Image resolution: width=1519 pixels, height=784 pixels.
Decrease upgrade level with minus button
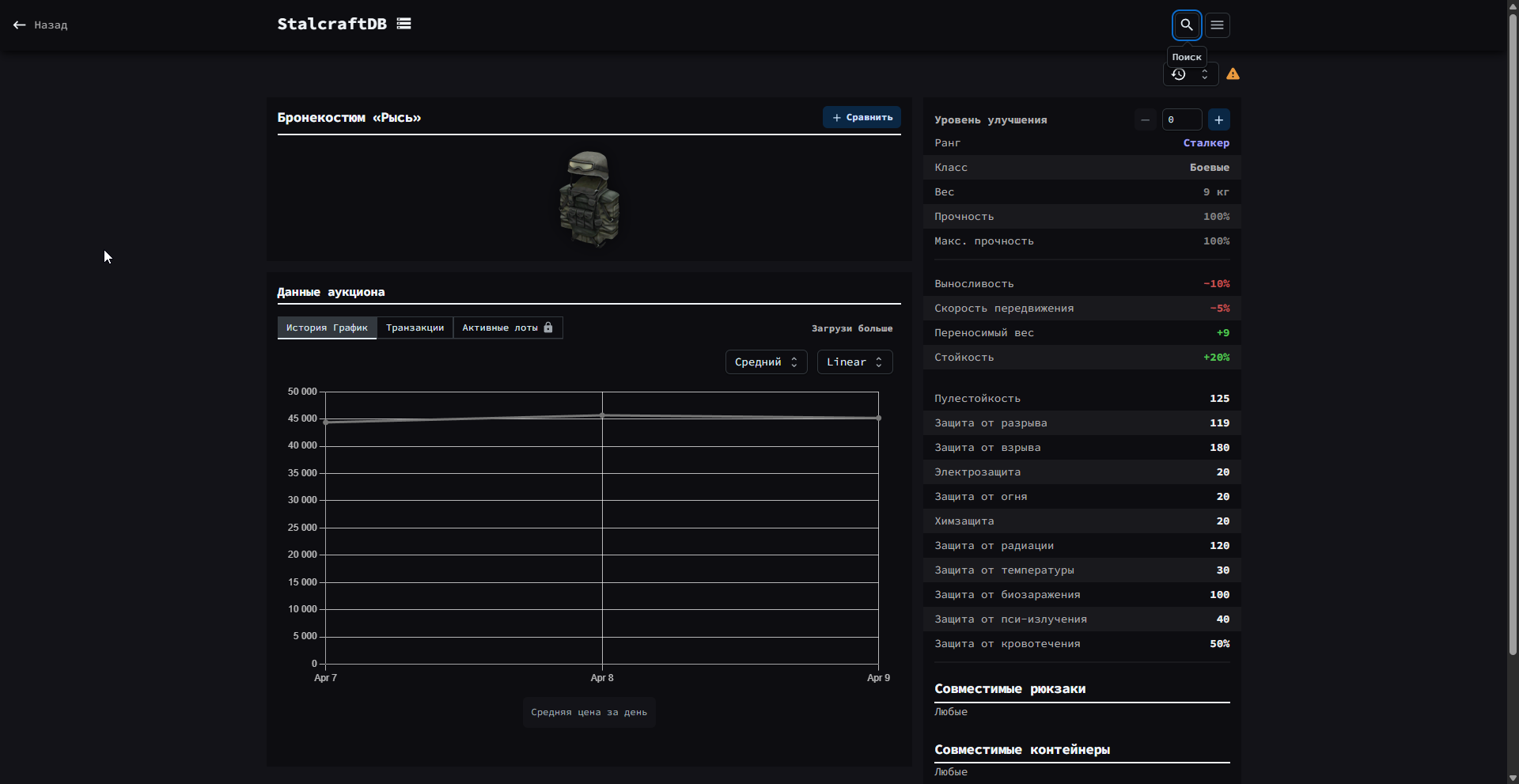(x=1145, y=119)
